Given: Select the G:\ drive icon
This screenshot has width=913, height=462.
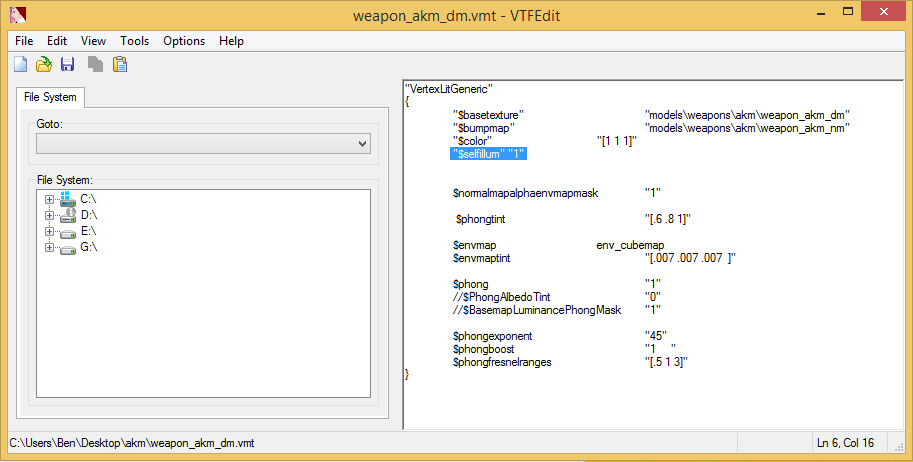Looking at the screenshot, I should pos(68,249).
